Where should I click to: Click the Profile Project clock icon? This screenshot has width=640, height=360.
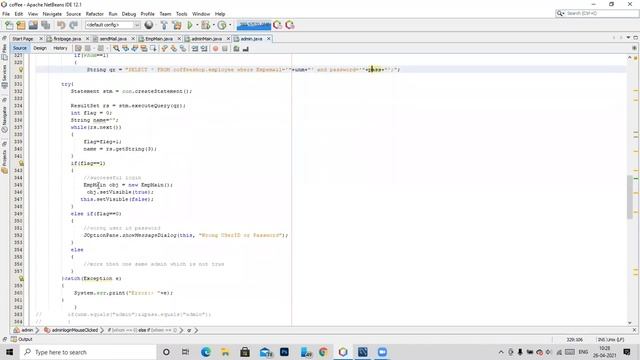(222, 25)
